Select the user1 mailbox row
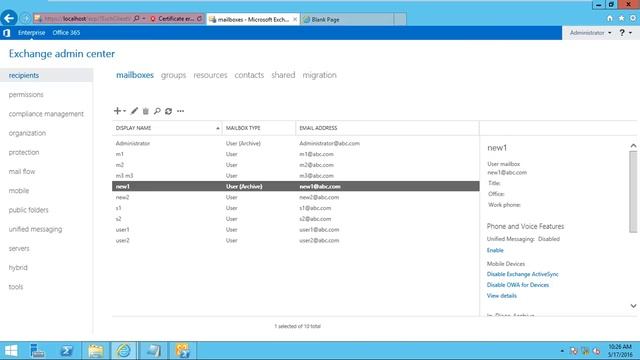Viewport: 640px width, 360px height. 296,230
